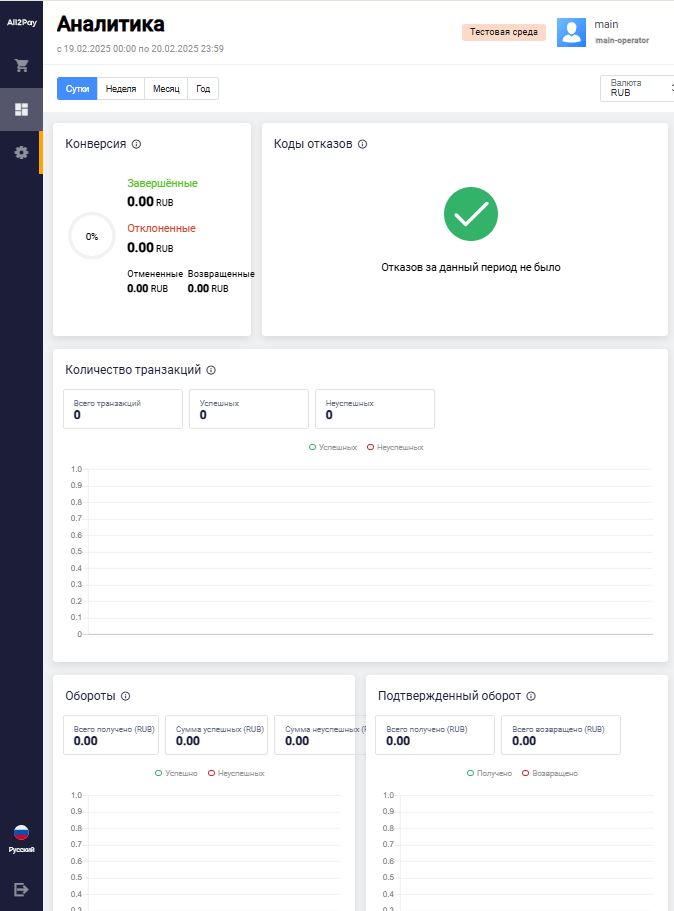The width and height of the screenshot is (674, 911).
Task: Toggle Успешных legend in transactions chart
Action: click(333, 447)
